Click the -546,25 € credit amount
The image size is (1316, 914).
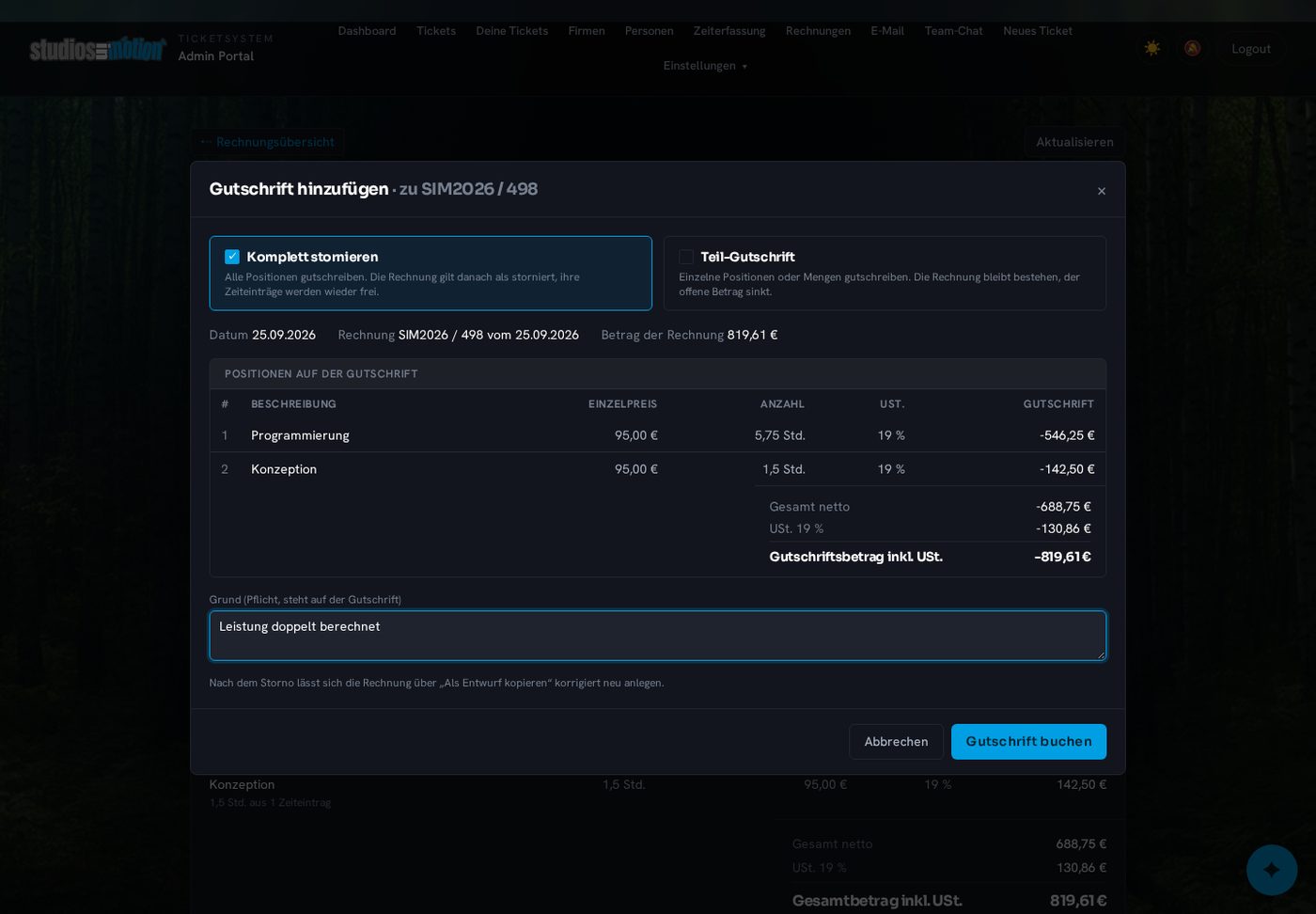click(x=1067, y=435)
